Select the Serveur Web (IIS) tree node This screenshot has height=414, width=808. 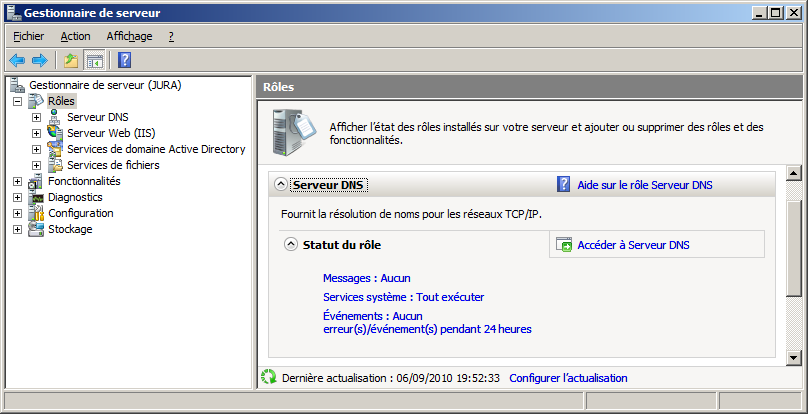(x=110, y=133)
